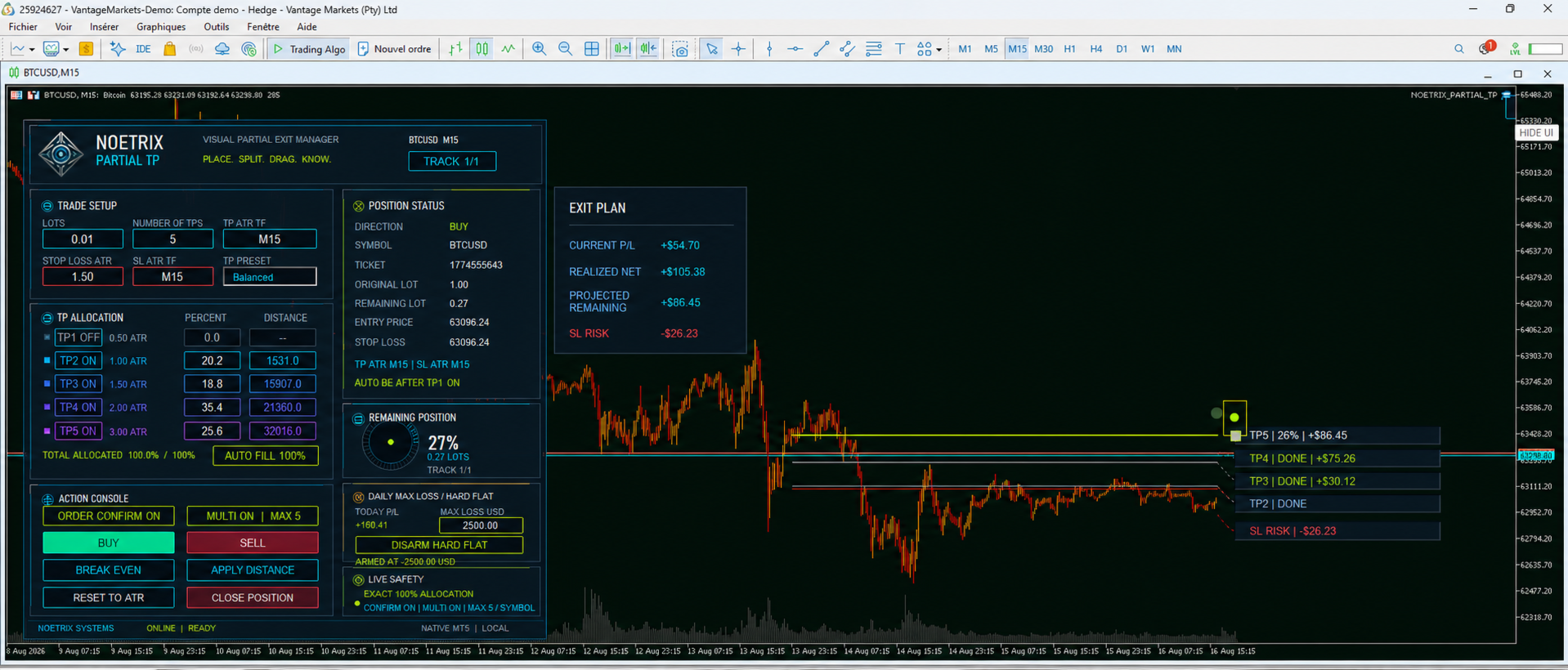This screenshot has height=670, width=1568.
Task: Open the VPS cloud toolbar icon
Action: (222, 49)
